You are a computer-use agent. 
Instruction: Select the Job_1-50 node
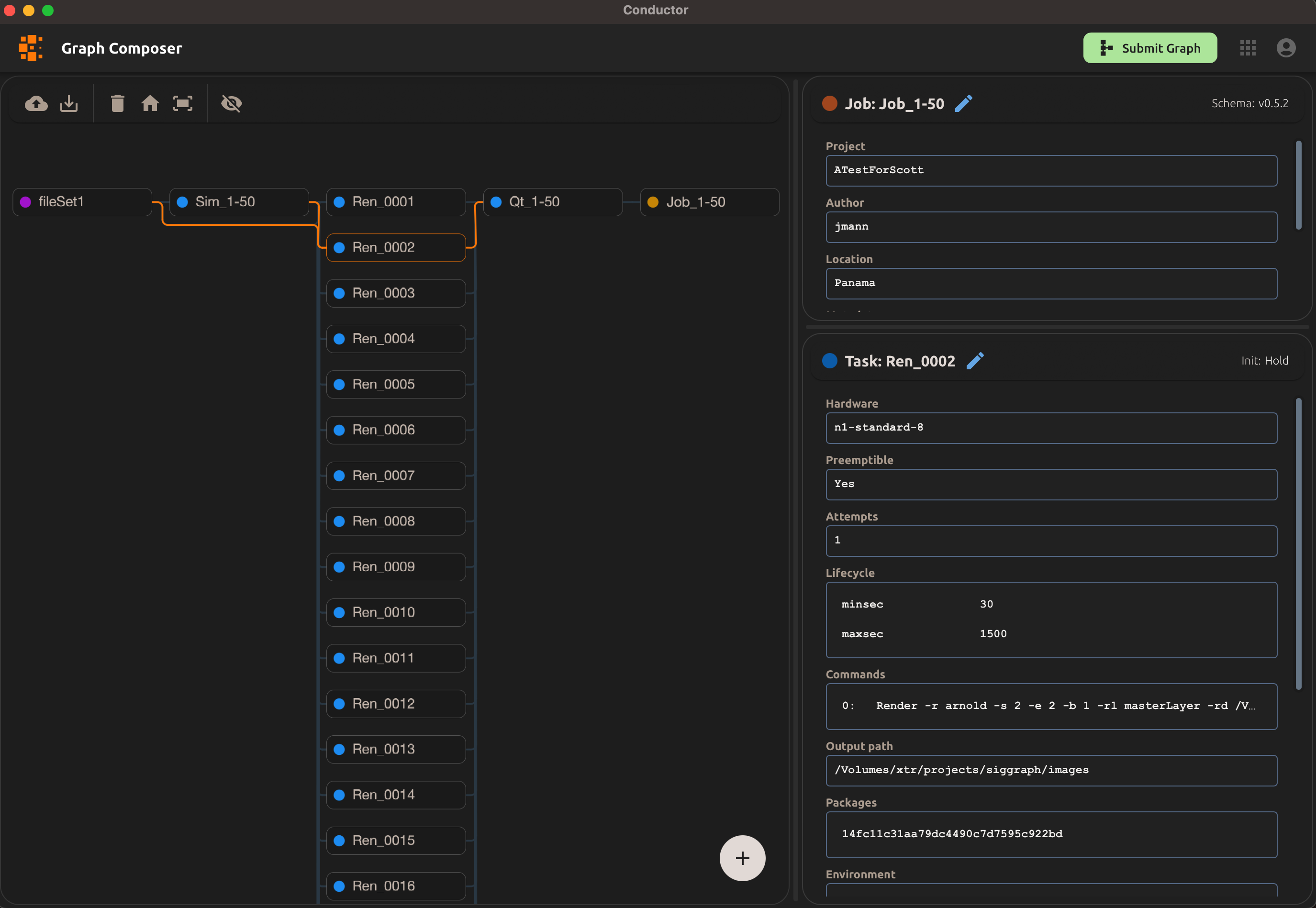710,202
